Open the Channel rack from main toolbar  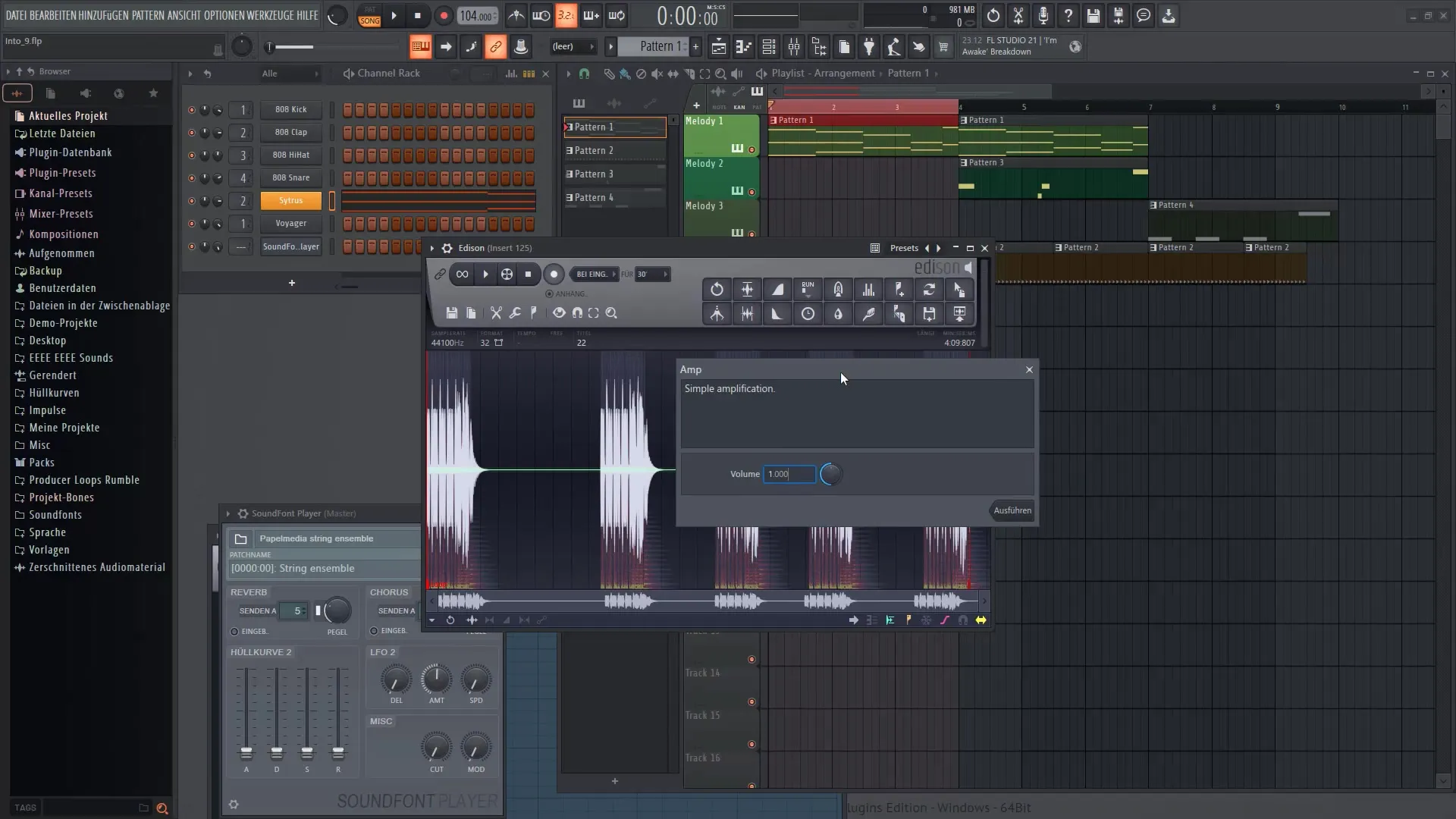769,47
